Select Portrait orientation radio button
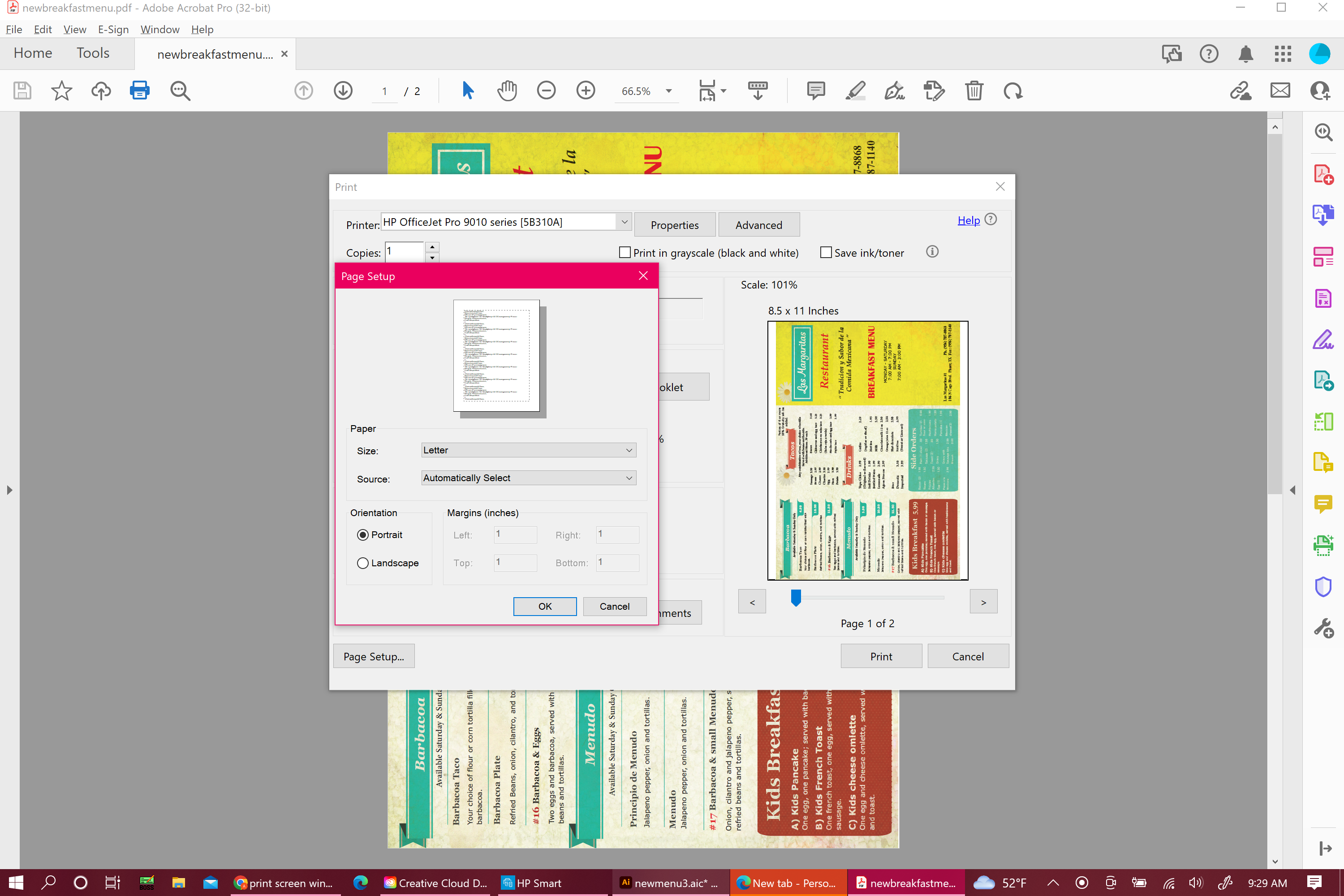 tap(362, 534)
